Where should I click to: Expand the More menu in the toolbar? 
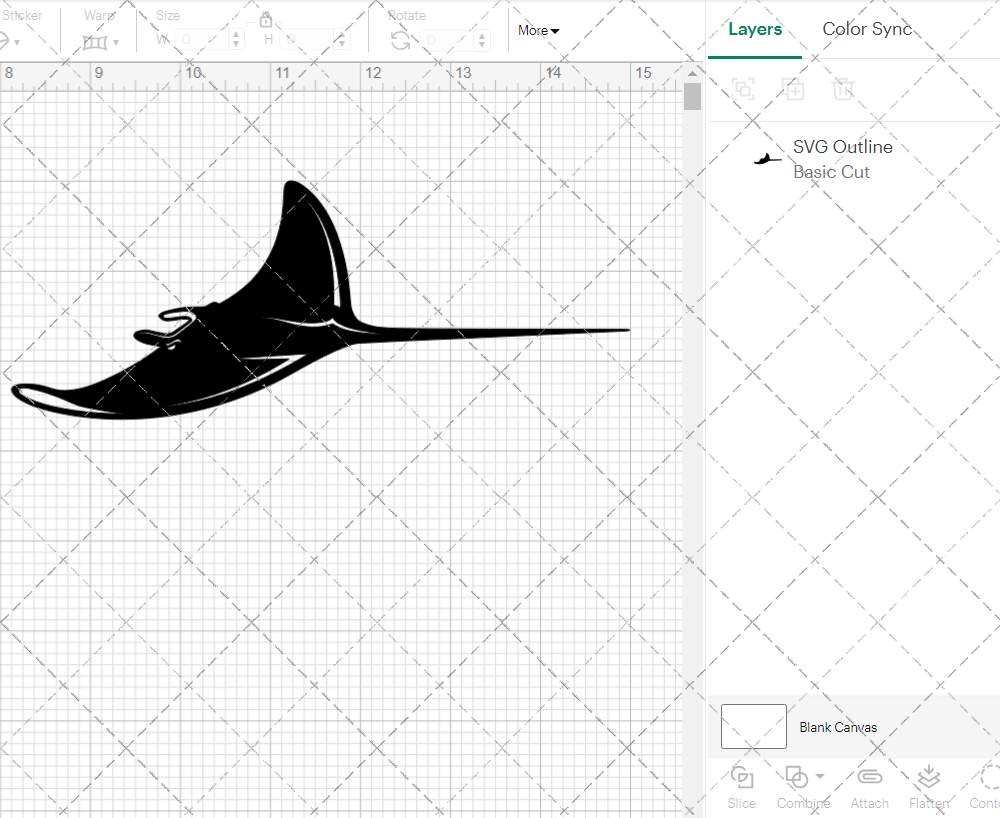point(538,31)
